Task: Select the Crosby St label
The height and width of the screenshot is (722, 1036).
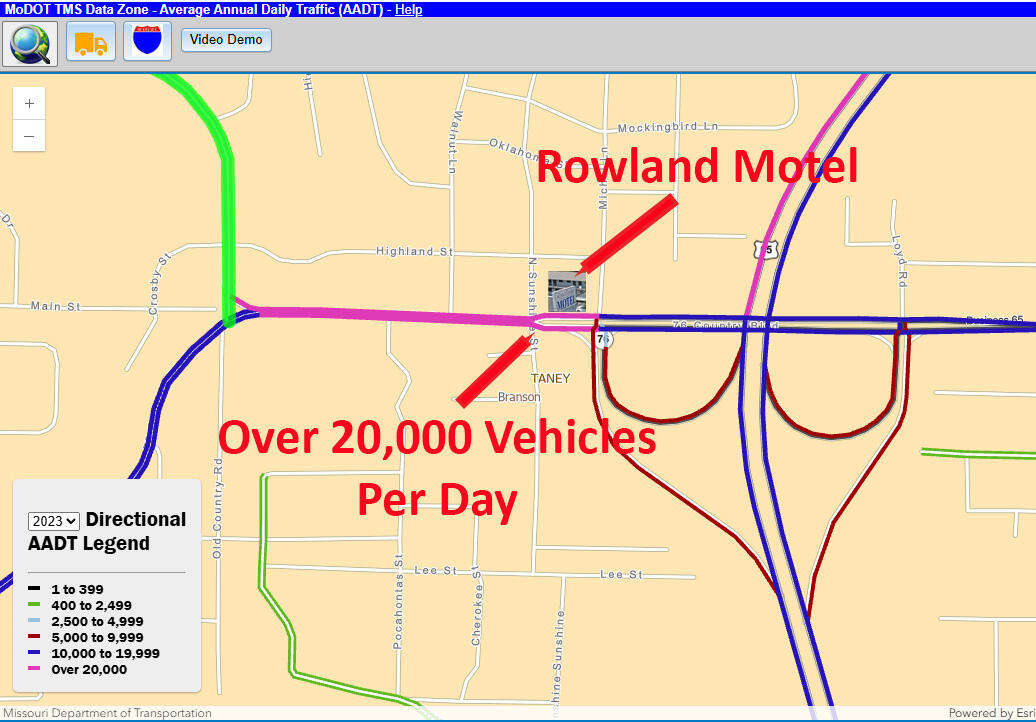Action: (159, 284)
